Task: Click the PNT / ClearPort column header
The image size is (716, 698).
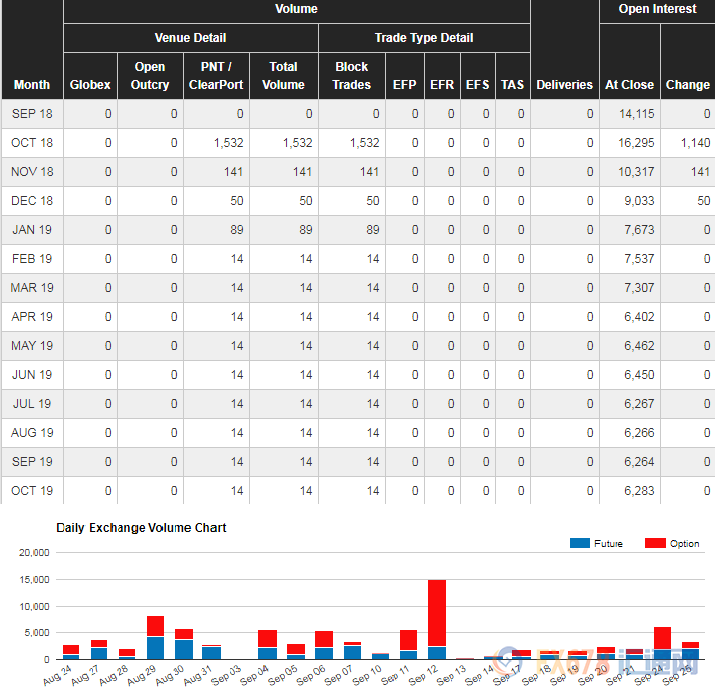Action: click(216, 76)
